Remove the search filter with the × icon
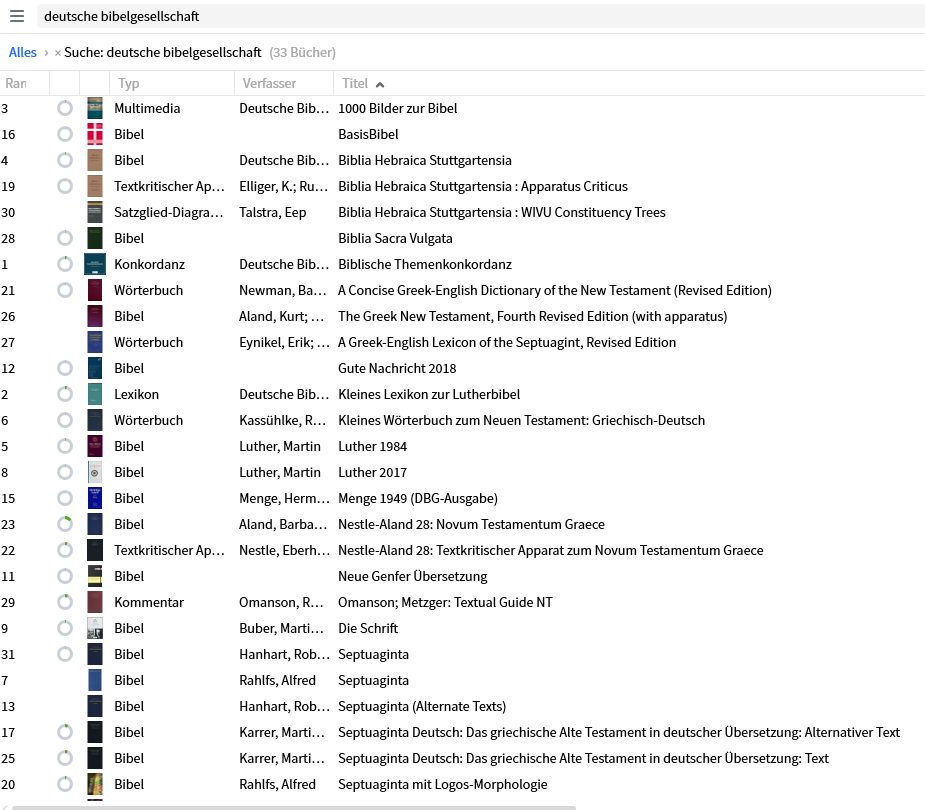This screenshot has width=925, height=810. (x=57, y=53)
